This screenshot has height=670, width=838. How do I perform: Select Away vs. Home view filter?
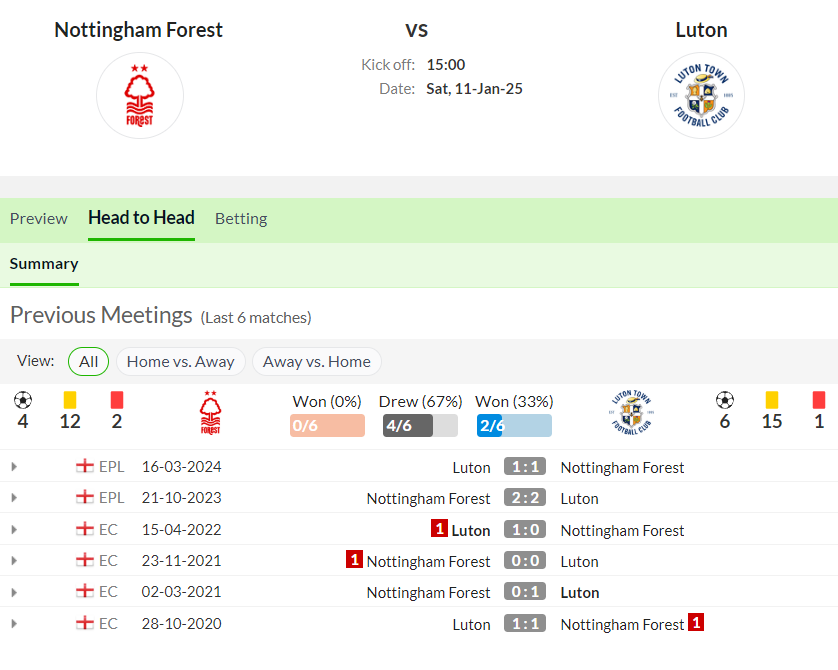316,362
